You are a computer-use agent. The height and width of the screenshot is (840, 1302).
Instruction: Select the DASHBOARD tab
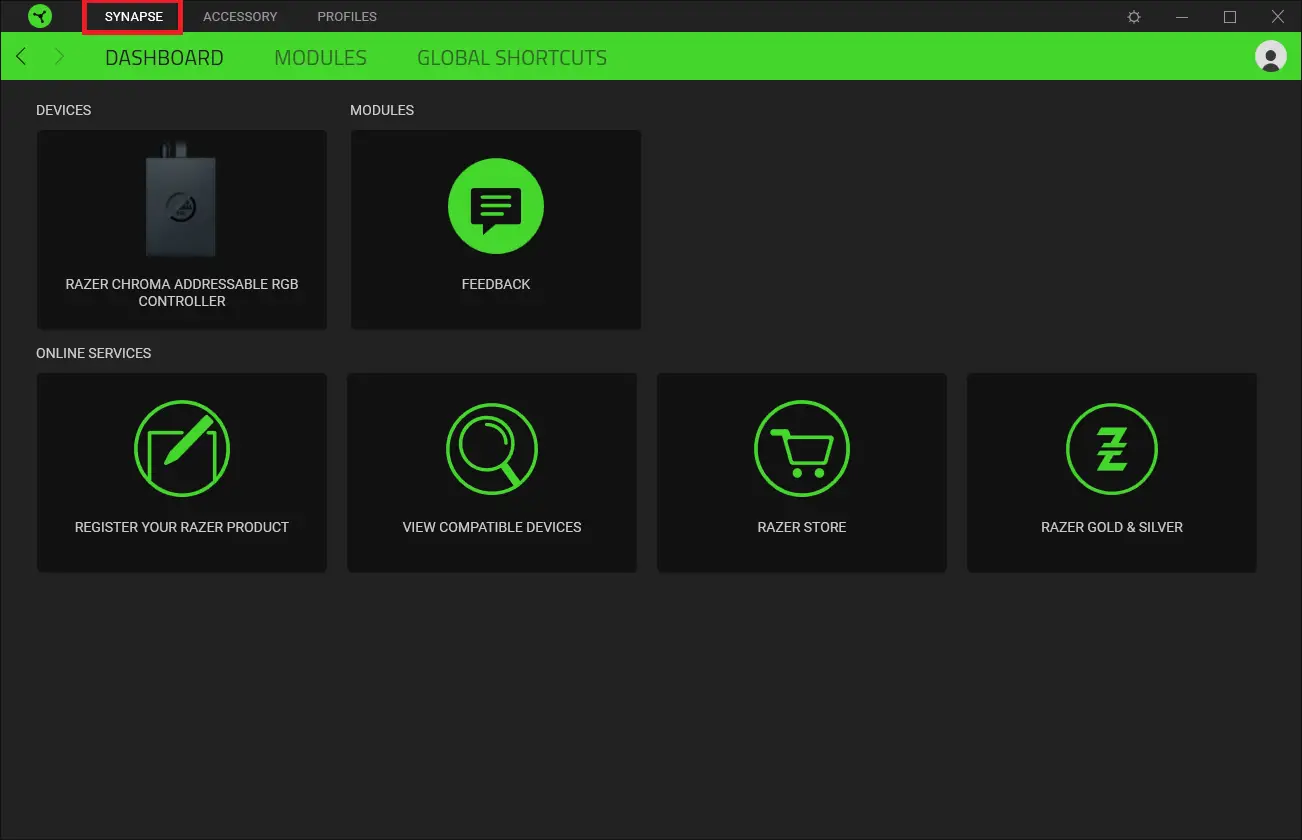tap(164, 57)
